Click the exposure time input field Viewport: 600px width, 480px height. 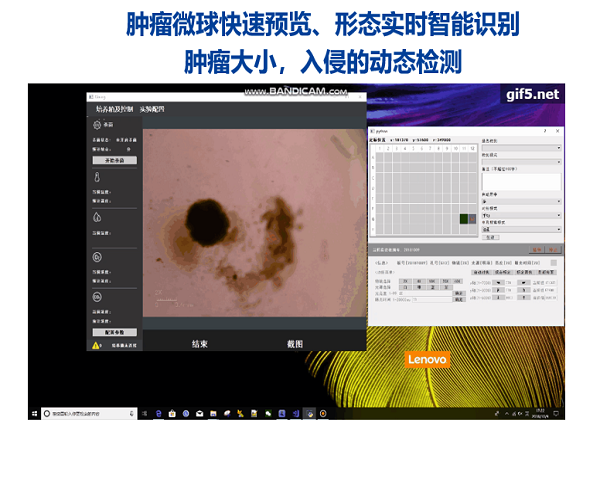(x=432, y=299)
